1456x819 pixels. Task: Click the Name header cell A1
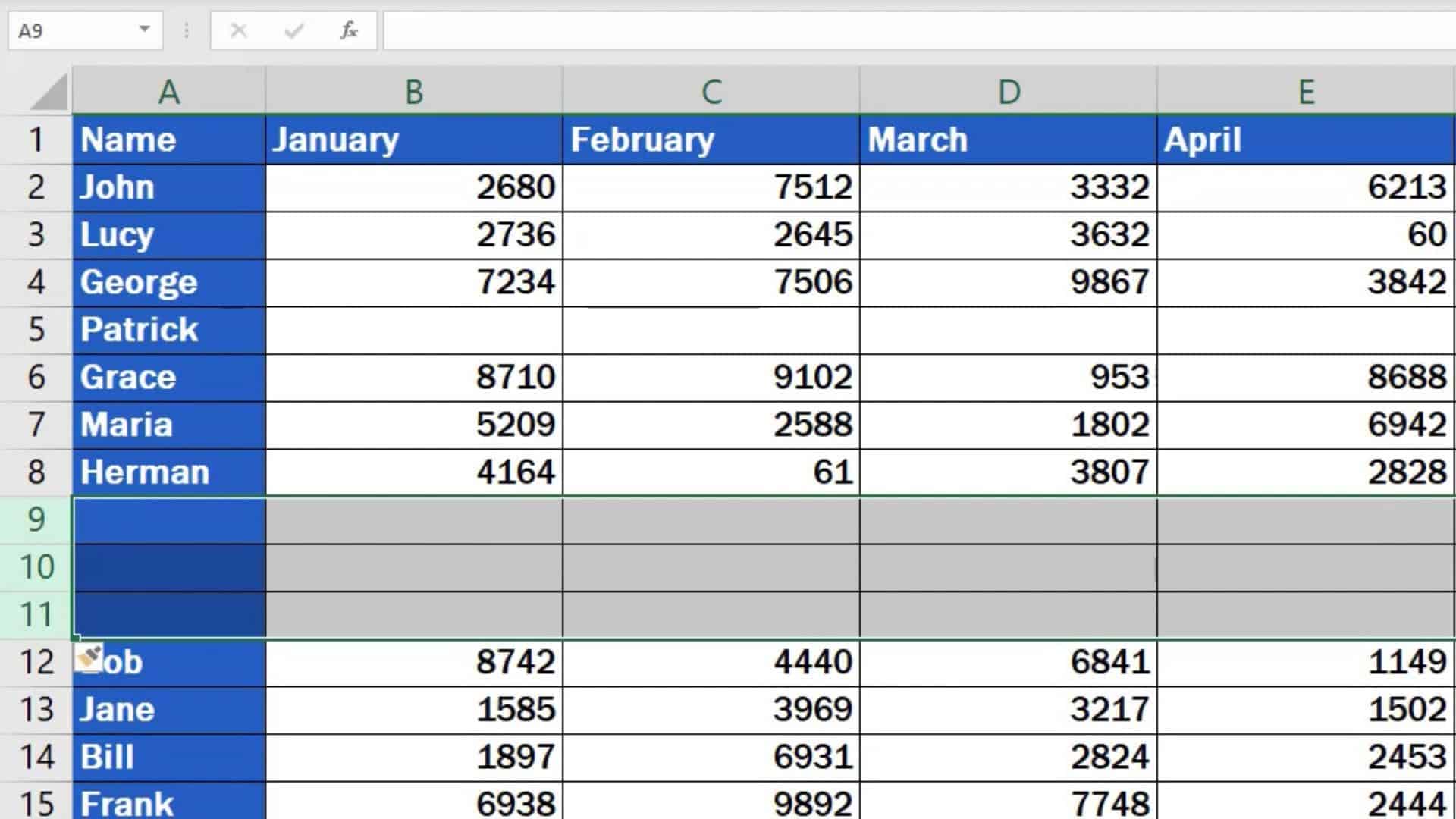168,140
